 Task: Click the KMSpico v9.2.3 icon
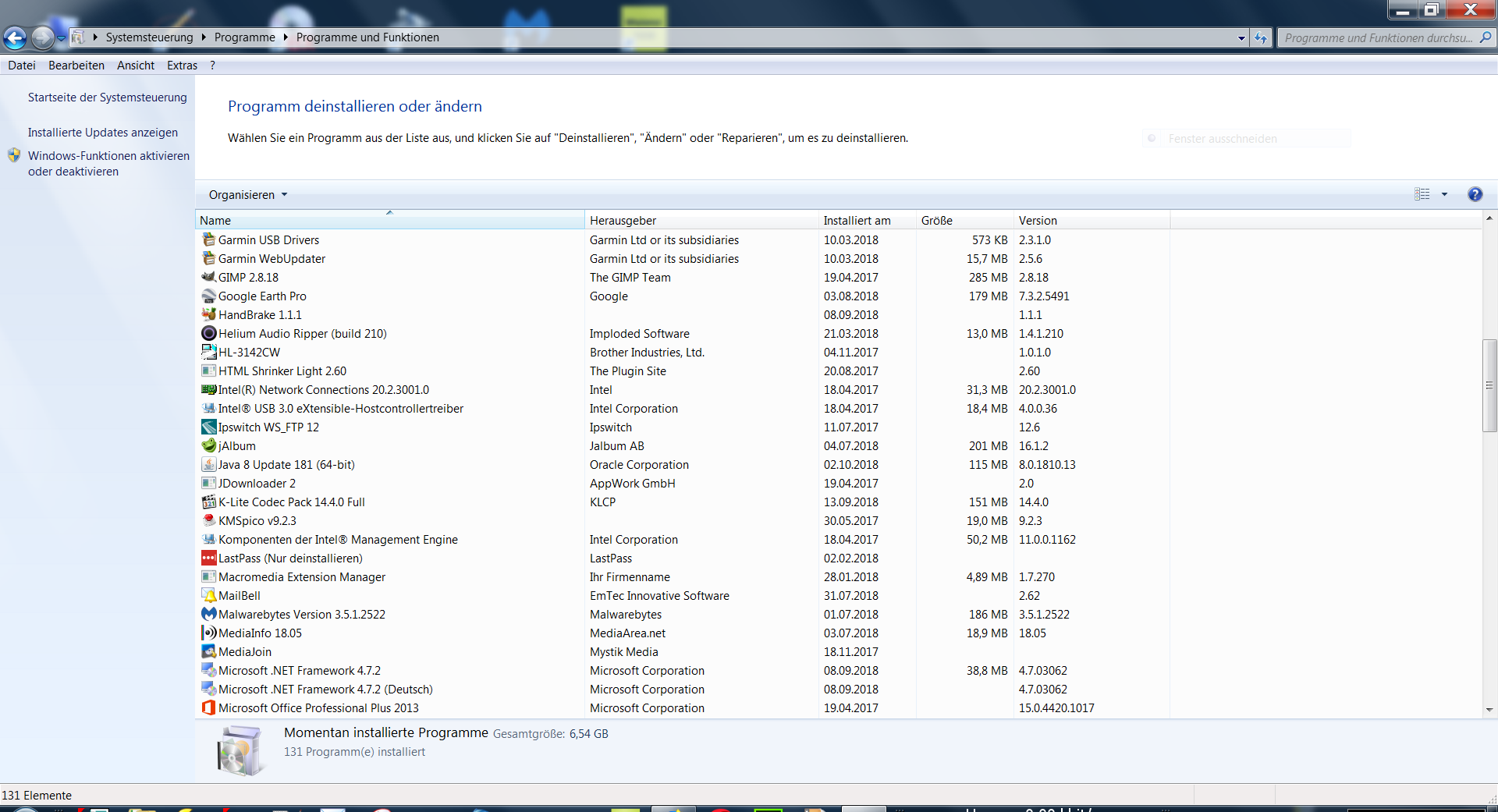click(x=208, y=520)
